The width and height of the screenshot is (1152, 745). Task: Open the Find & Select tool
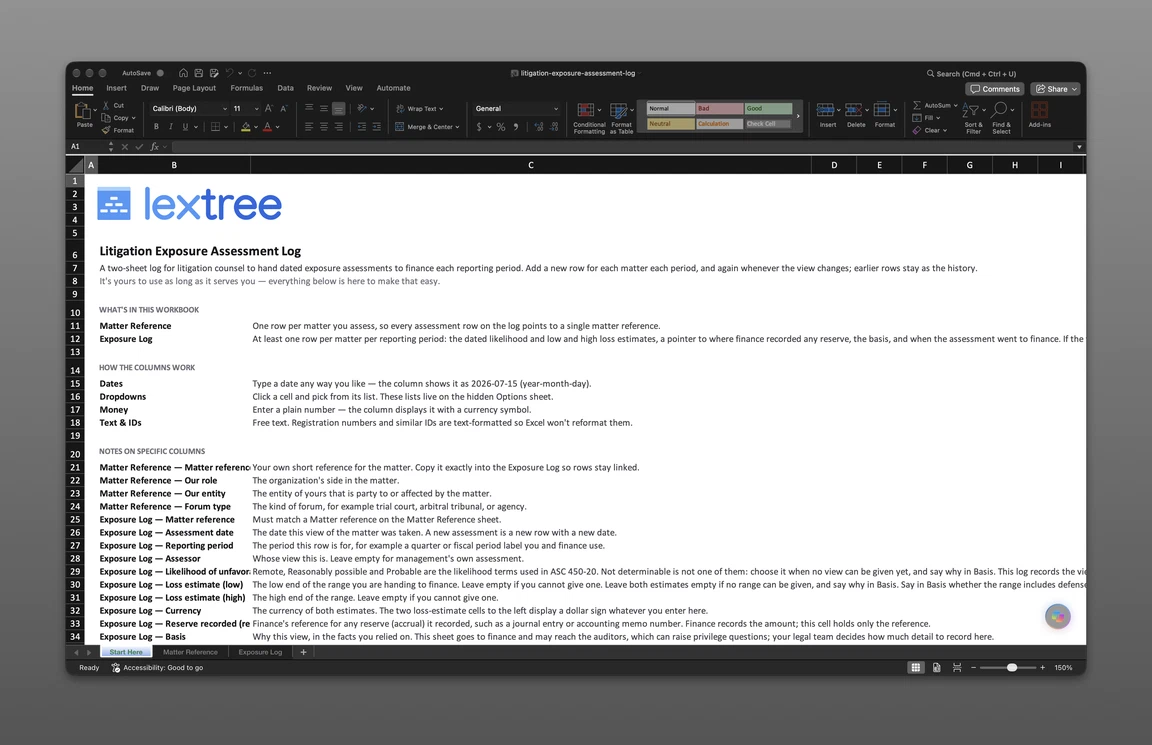click(x=1000, y=111)
